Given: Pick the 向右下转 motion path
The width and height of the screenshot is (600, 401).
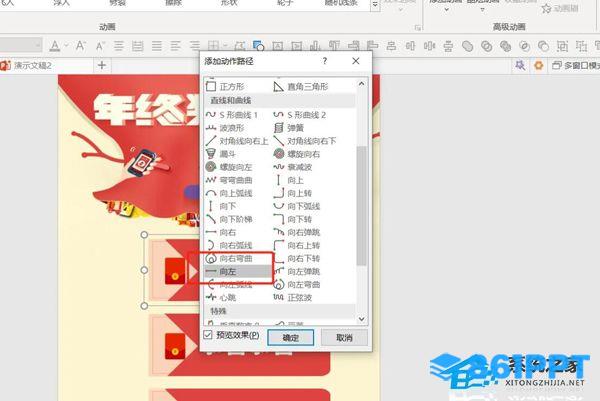Looking at the screenshot, I should click(x=297, y=258).
